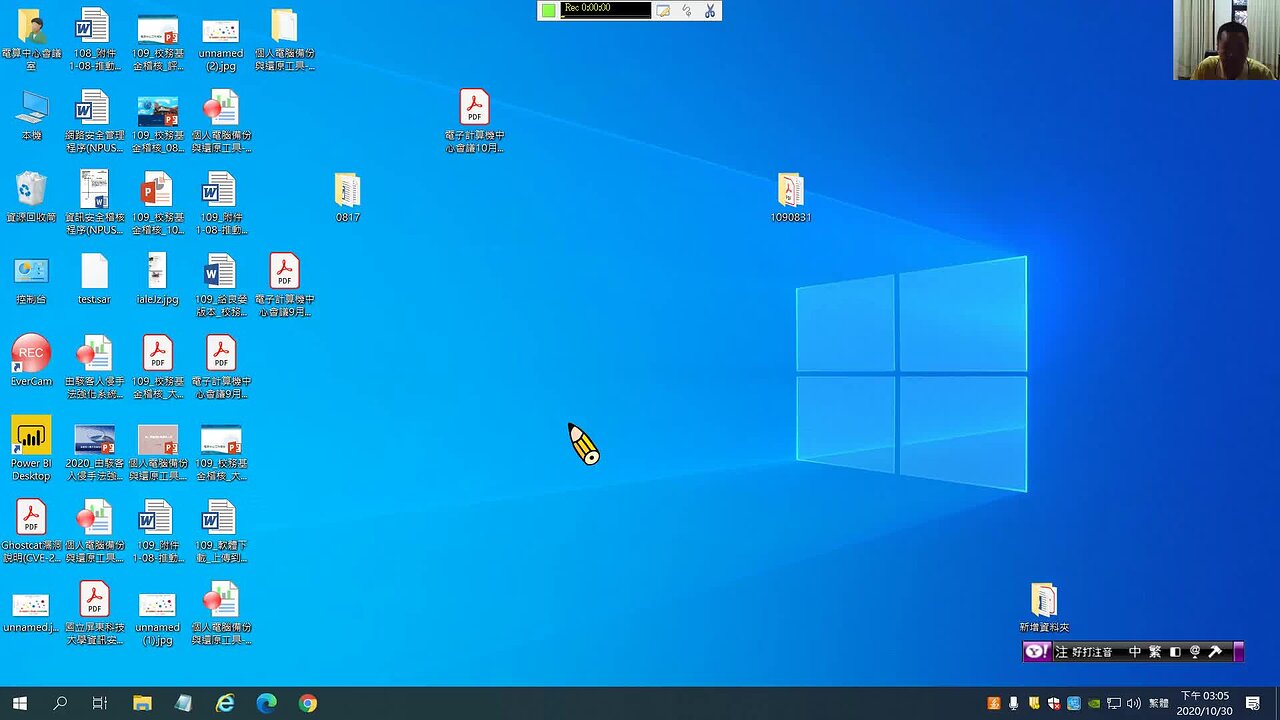The image size is (1280, 720).
Task: Click the 繁體 language indicator in tray
Action: coord(1158,703)
